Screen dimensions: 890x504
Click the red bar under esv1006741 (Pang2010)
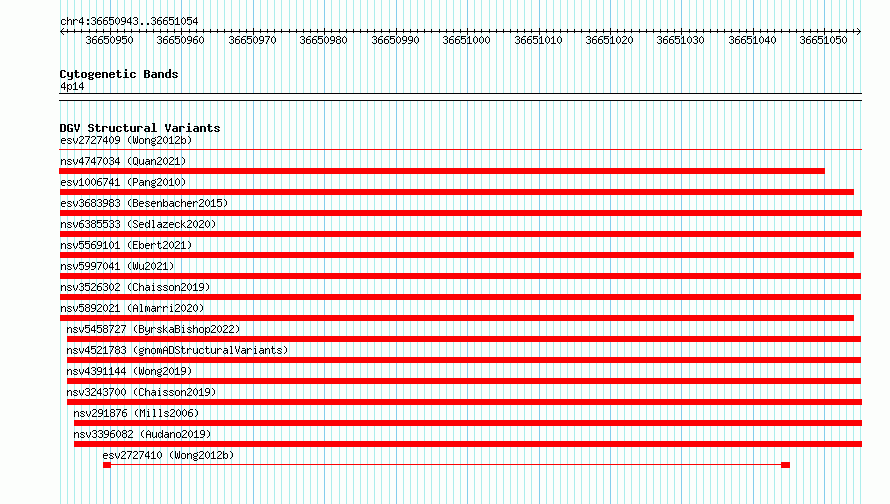[x=457, y=192]
